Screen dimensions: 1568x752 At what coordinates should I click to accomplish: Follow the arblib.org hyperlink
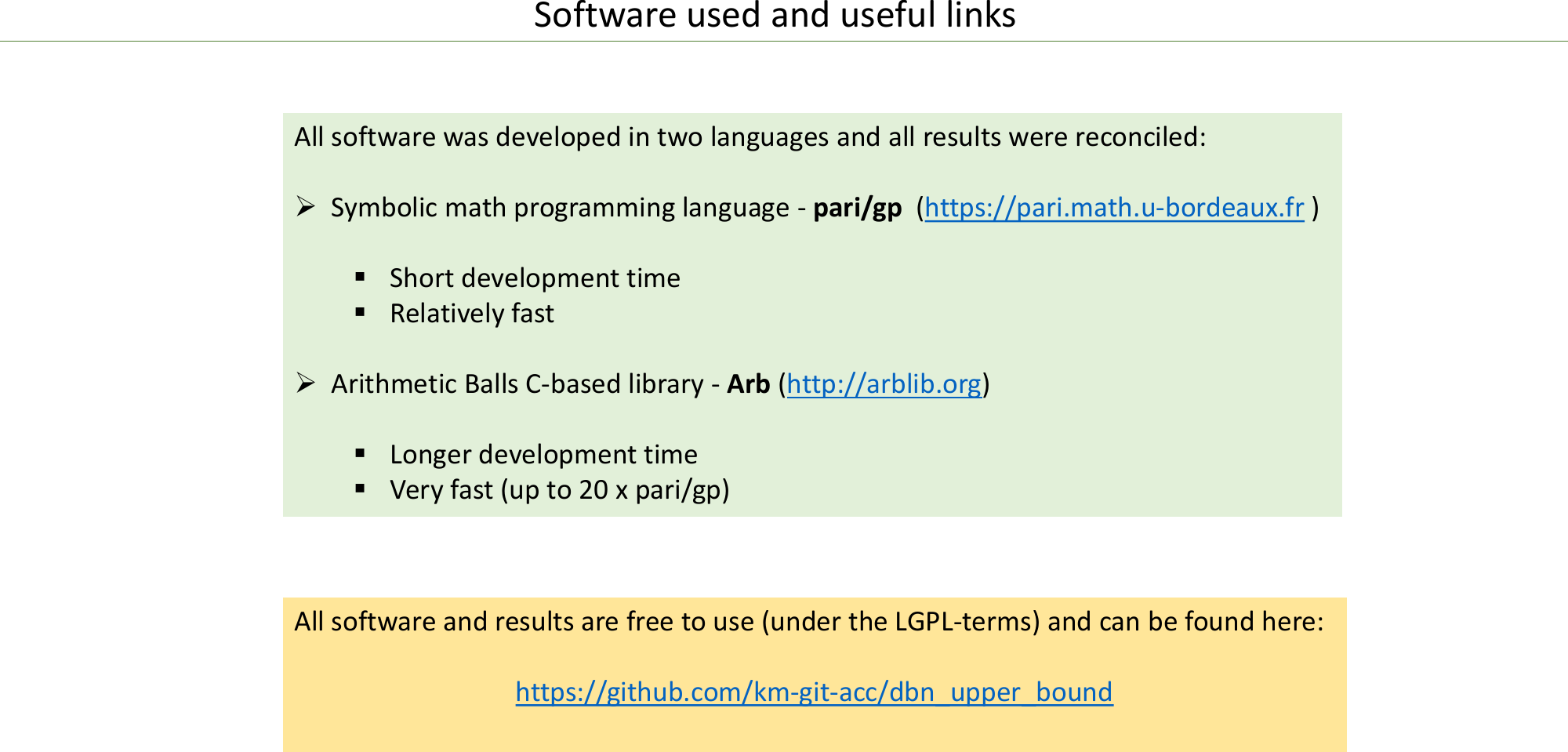[x=884, y=384]
